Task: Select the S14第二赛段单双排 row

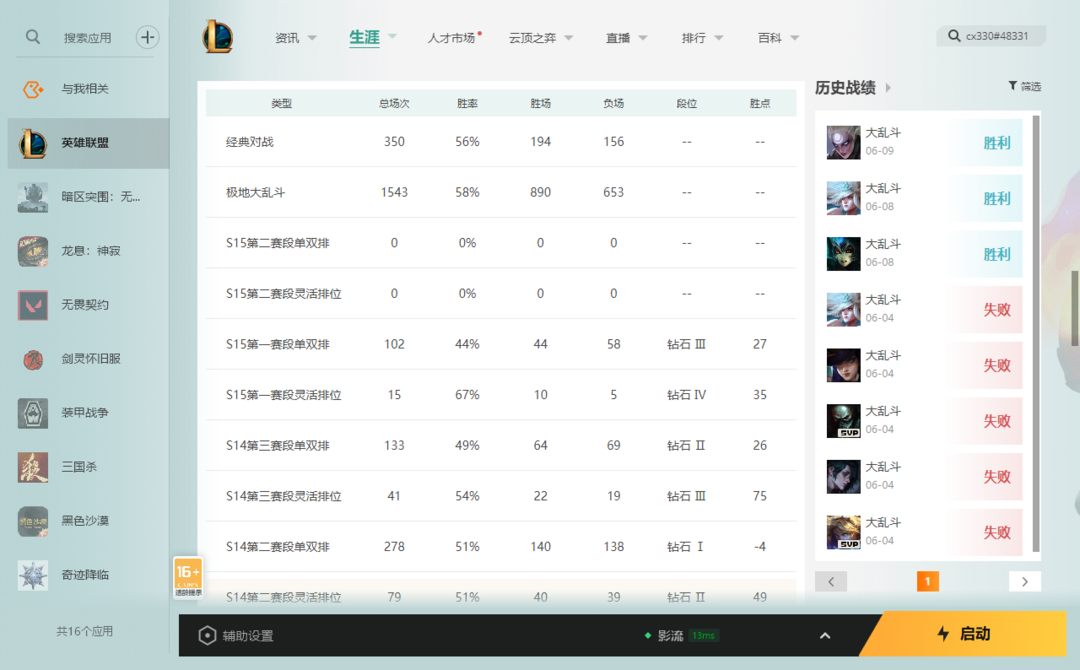Action: click(501, 547)
